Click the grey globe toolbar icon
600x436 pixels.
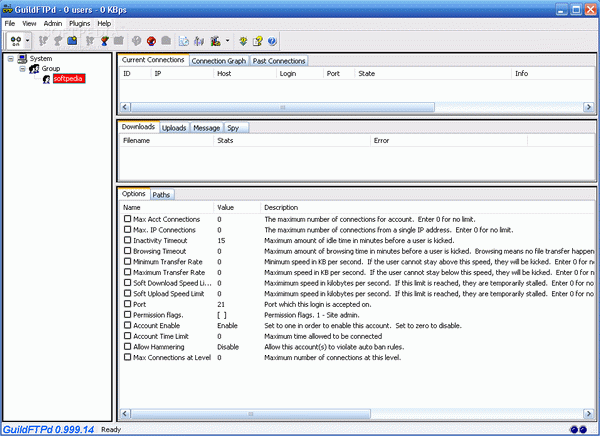point(136,41)
